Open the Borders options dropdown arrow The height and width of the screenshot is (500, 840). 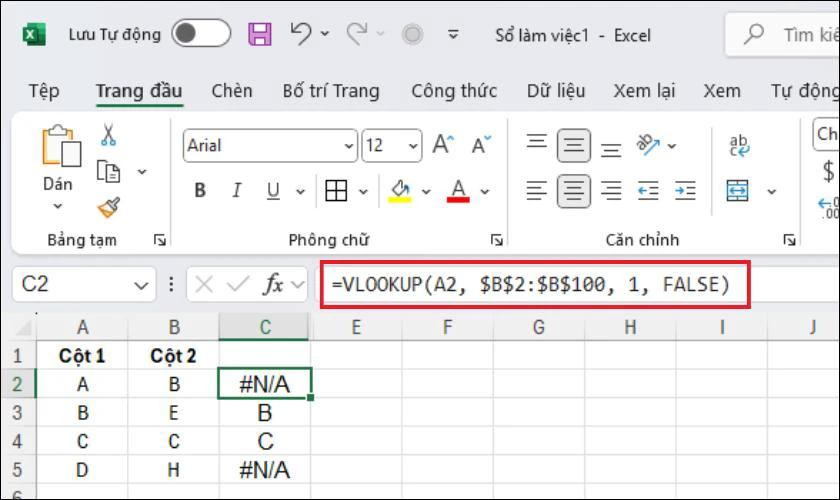(363, 191)
